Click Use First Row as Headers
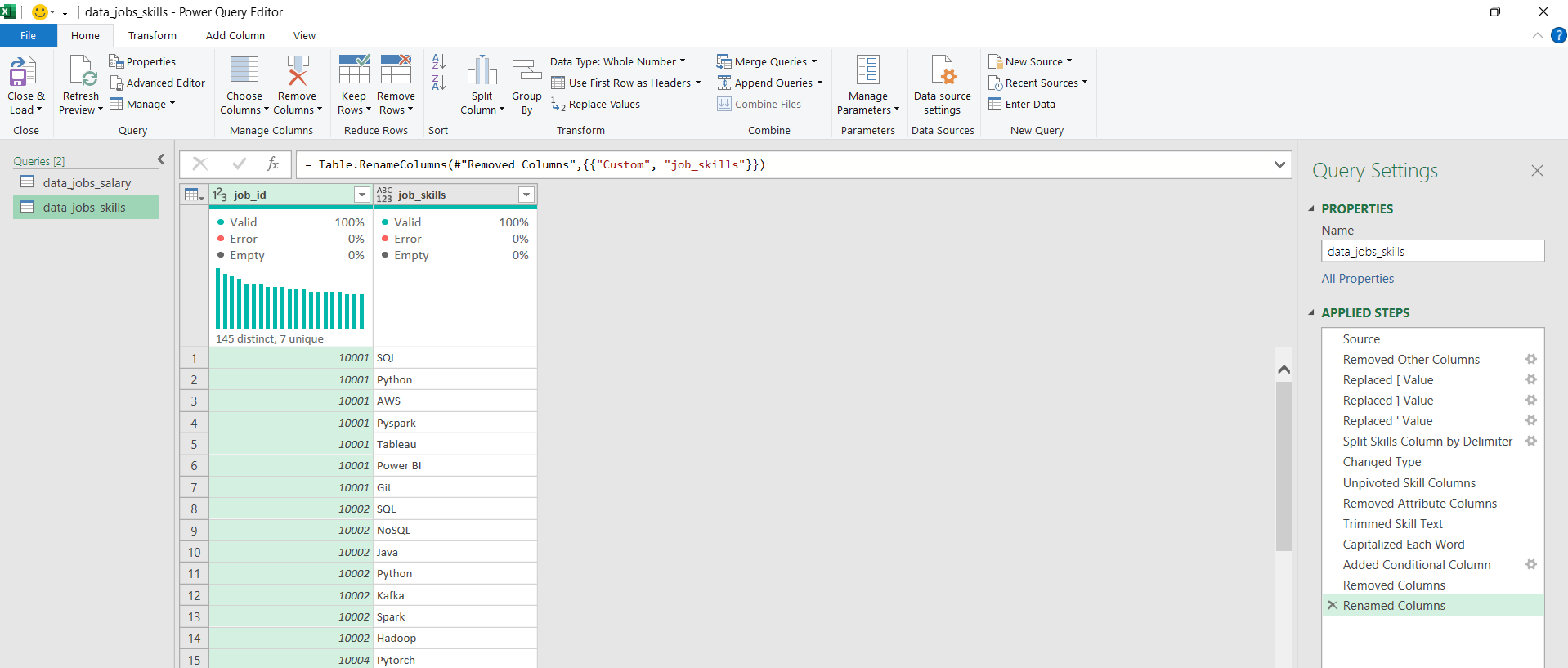 click(625, 83)
